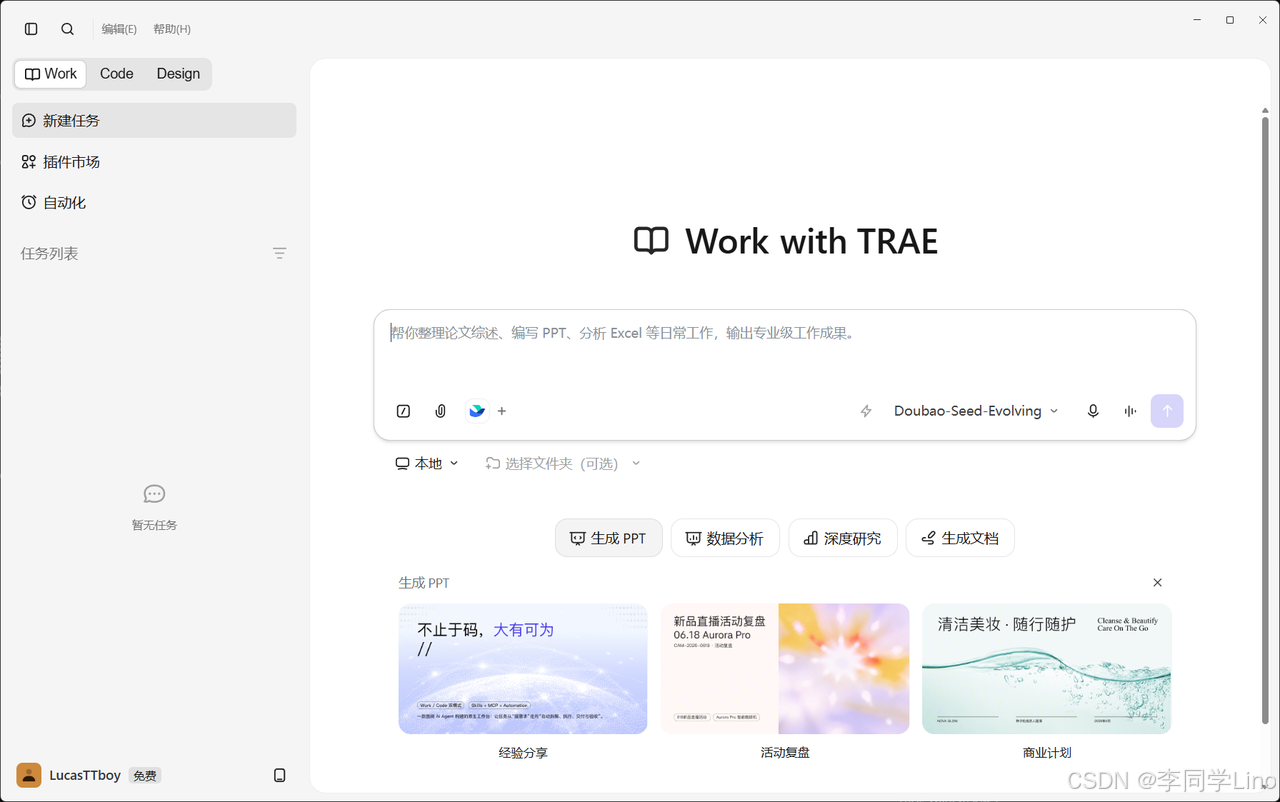Click the LucasTTboy user avatar

(x=29, y=775)
